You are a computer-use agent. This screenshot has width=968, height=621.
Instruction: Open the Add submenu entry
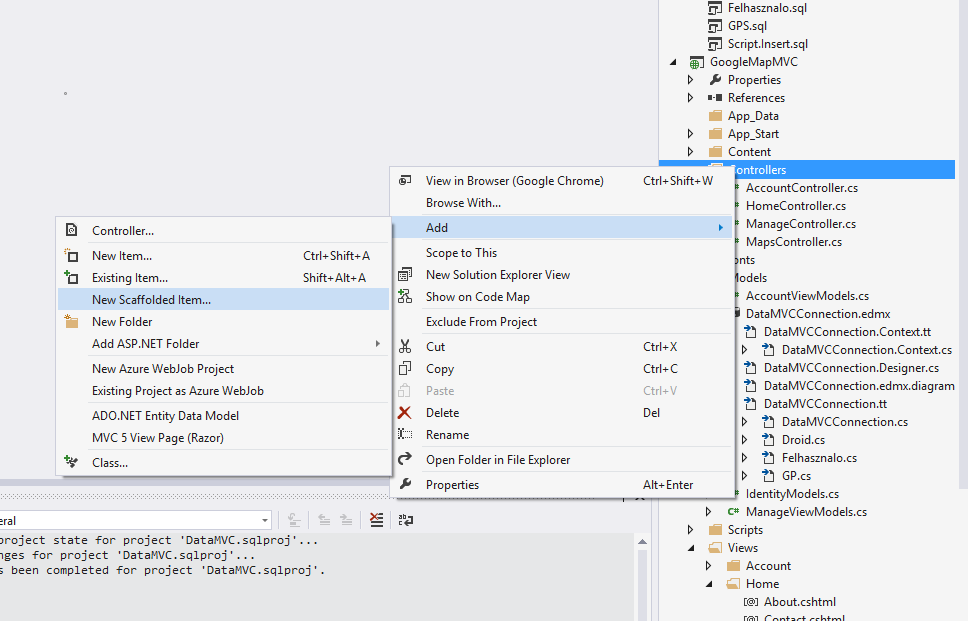click(562, 228)
